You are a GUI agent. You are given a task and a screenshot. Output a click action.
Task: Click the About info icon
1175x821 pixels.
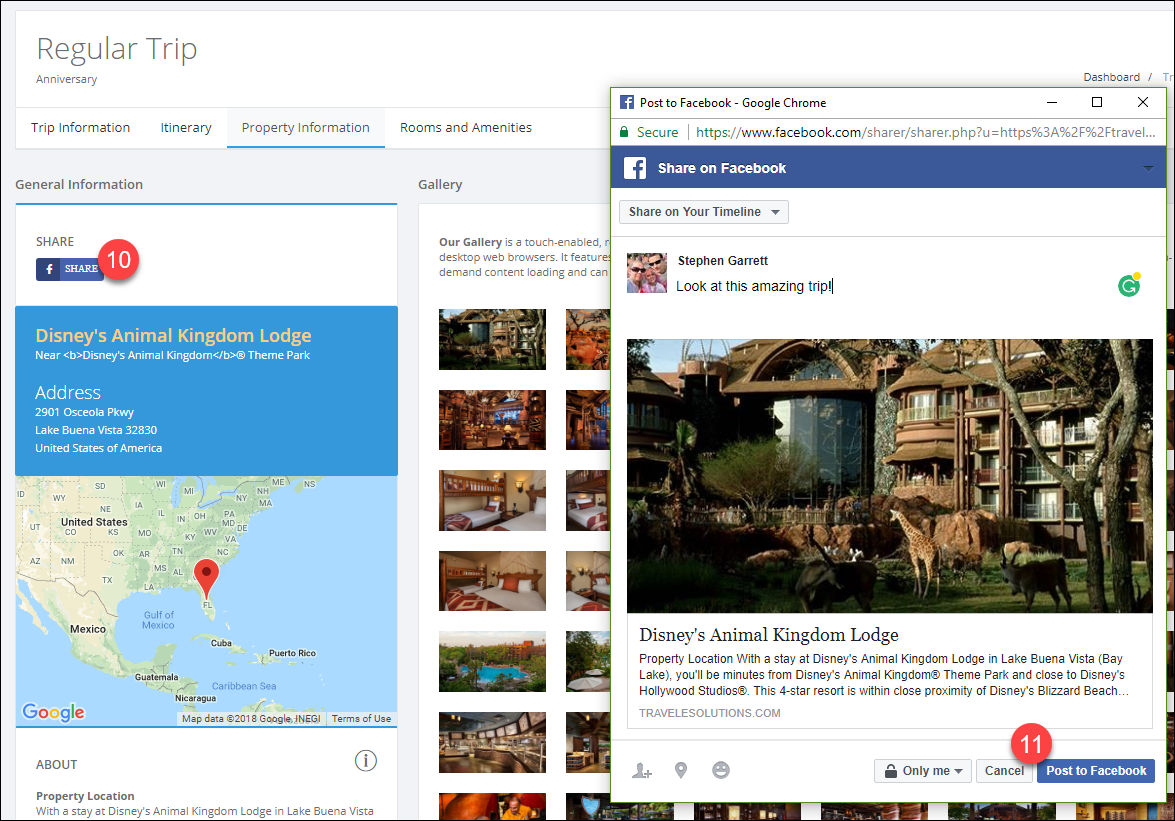click(x=366, y=761)
